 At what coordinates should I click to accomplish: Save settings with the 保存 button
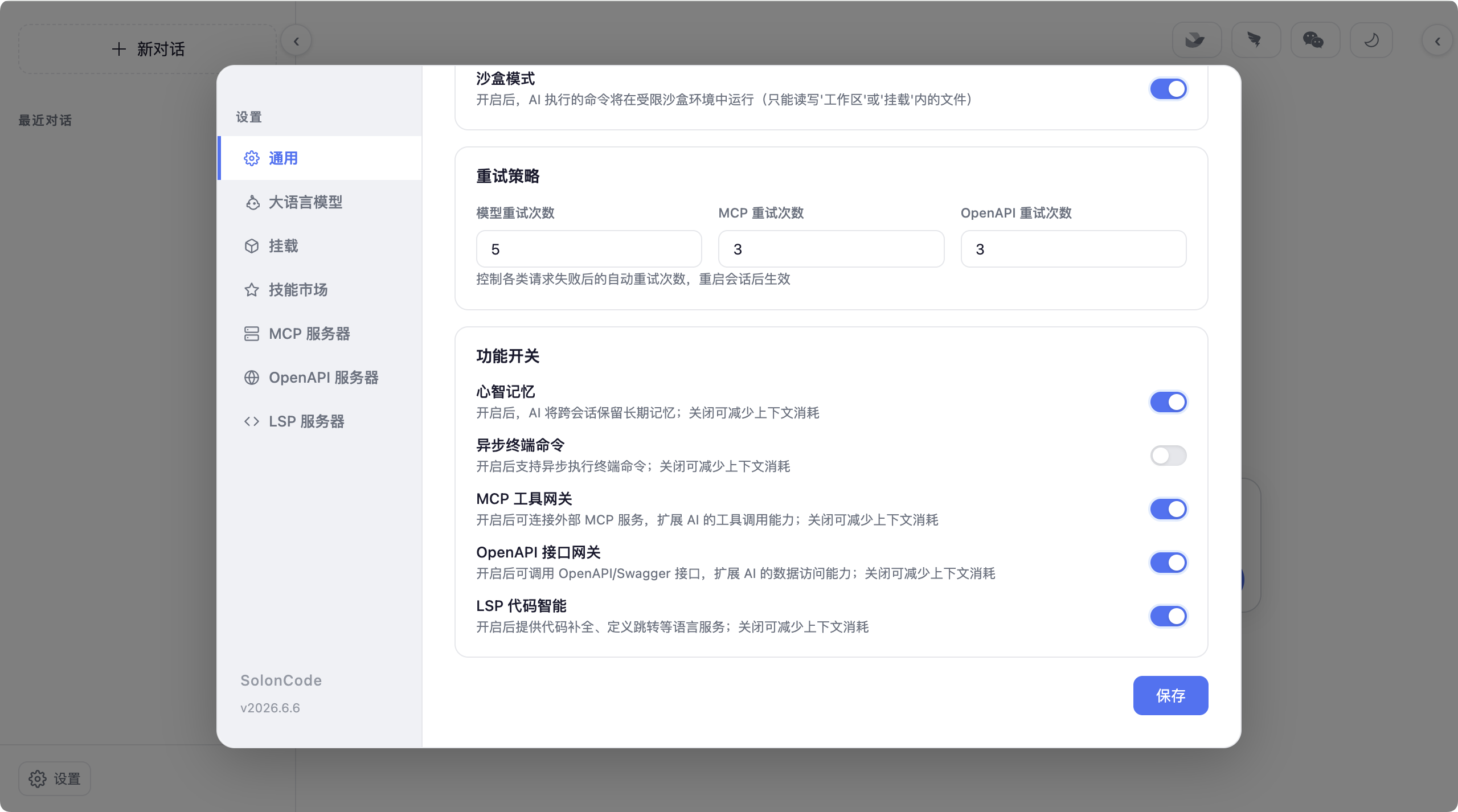(x=1170, y=695)
